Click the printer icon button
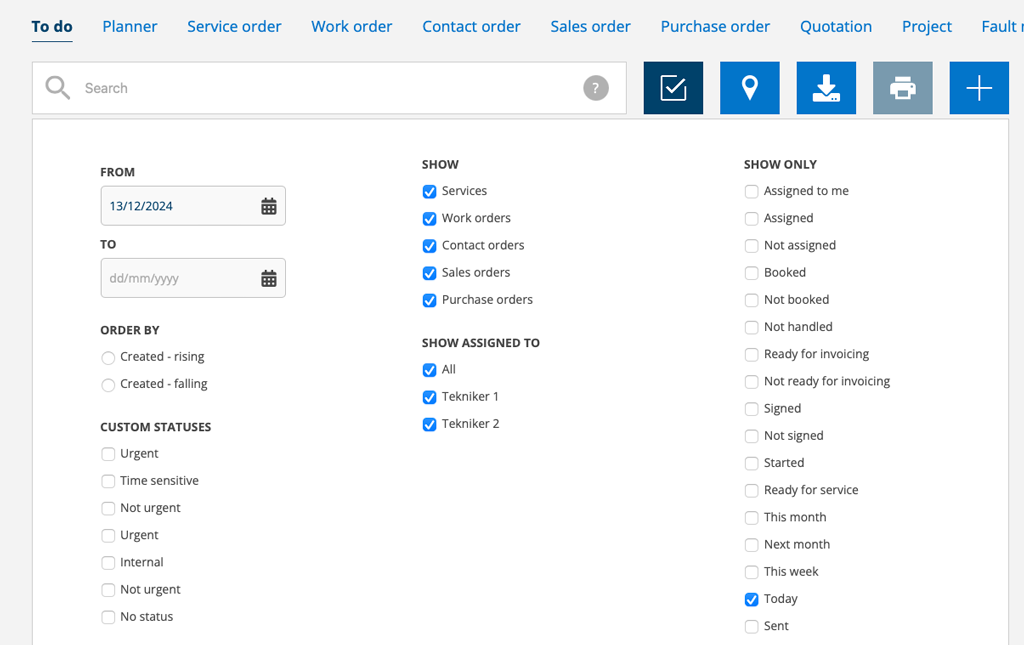This screenshot has height=645, width=1024. 903,88
